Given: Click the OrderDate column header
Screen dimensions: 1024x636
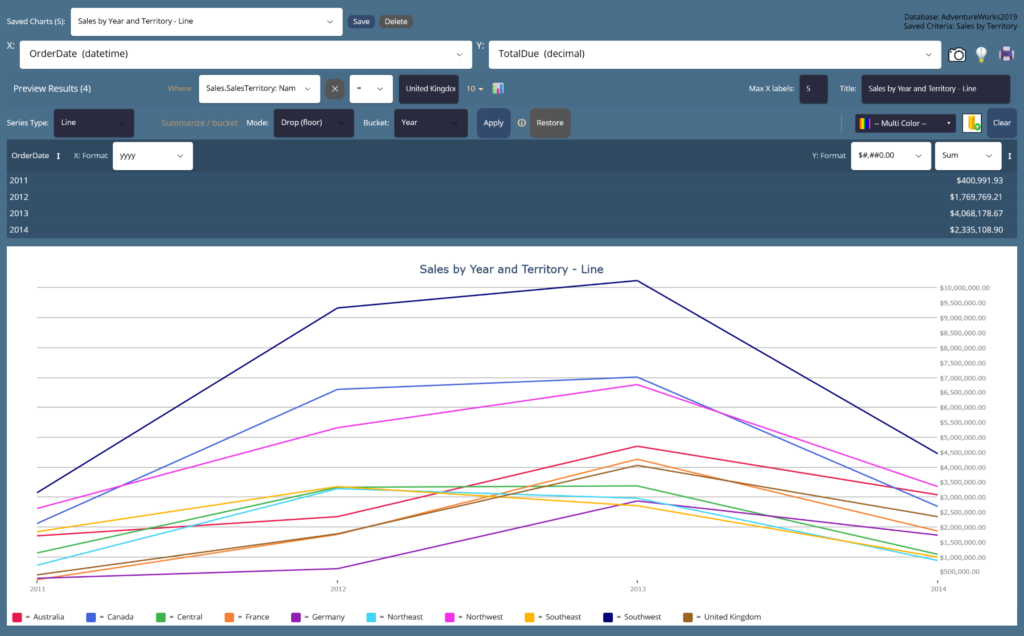Looking at the screenshot, I should point(30,156).
